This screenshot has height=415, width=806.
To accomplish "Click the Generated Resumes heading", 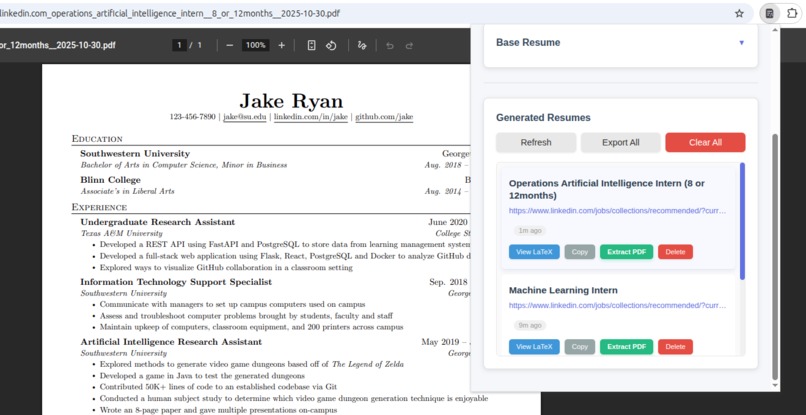I will coord(543,118).
